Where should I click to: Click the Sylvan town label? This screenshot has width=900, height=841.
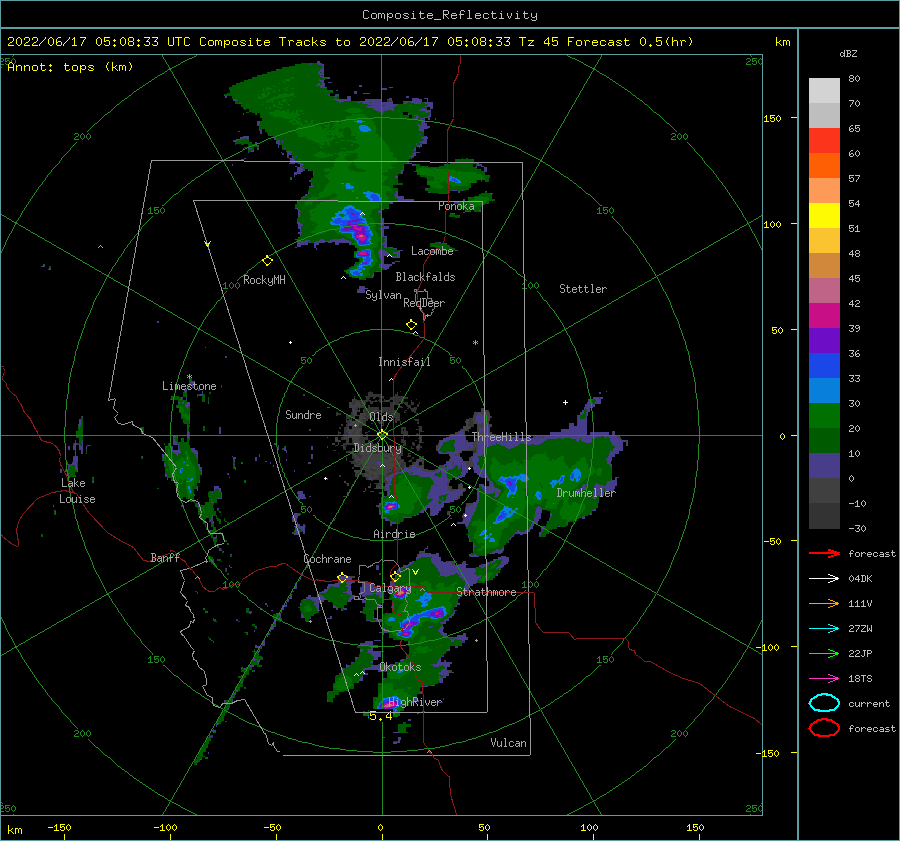[x=383, y=295]
